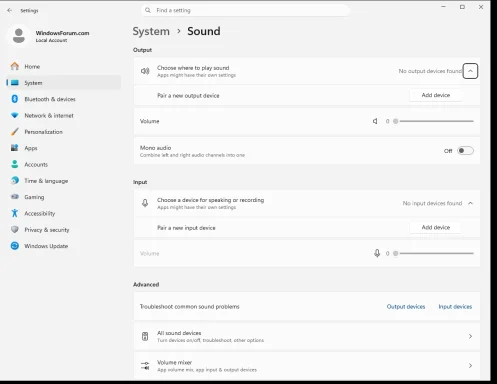The image size is (497, 384).
Task: Open All sound devices chevron
Action: (470, 336)
